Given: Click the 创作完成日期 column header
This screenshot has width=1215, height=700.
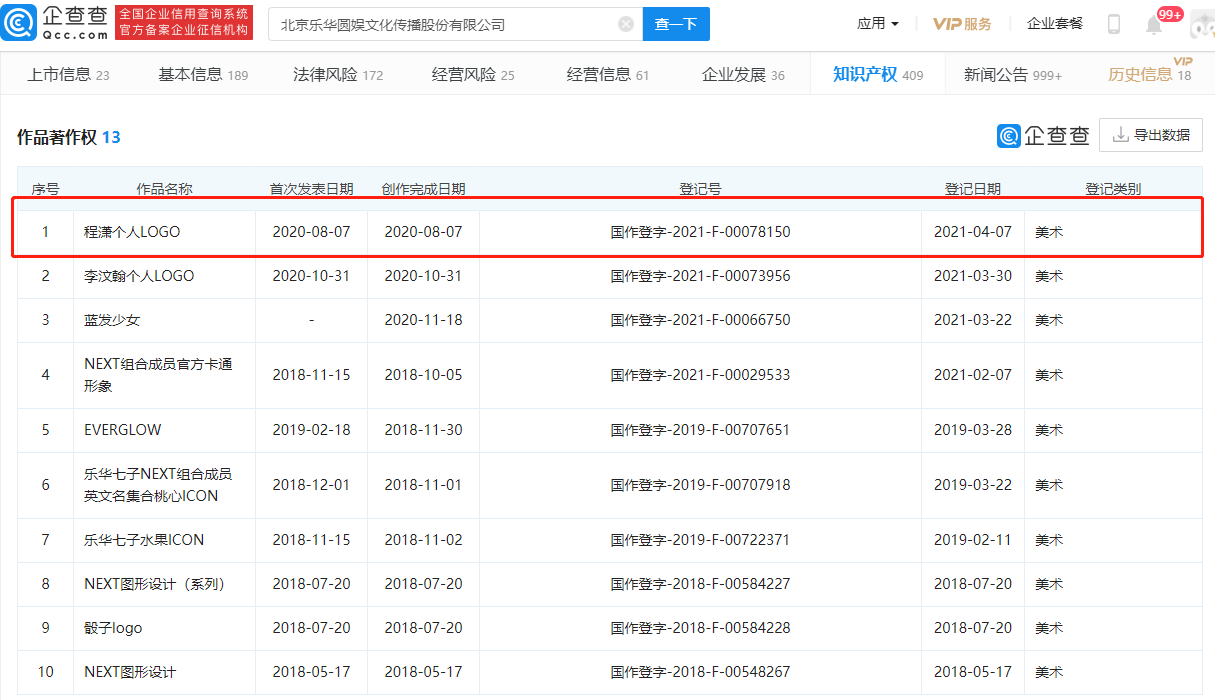Looking at the screenshot, I should pos(423,189).
